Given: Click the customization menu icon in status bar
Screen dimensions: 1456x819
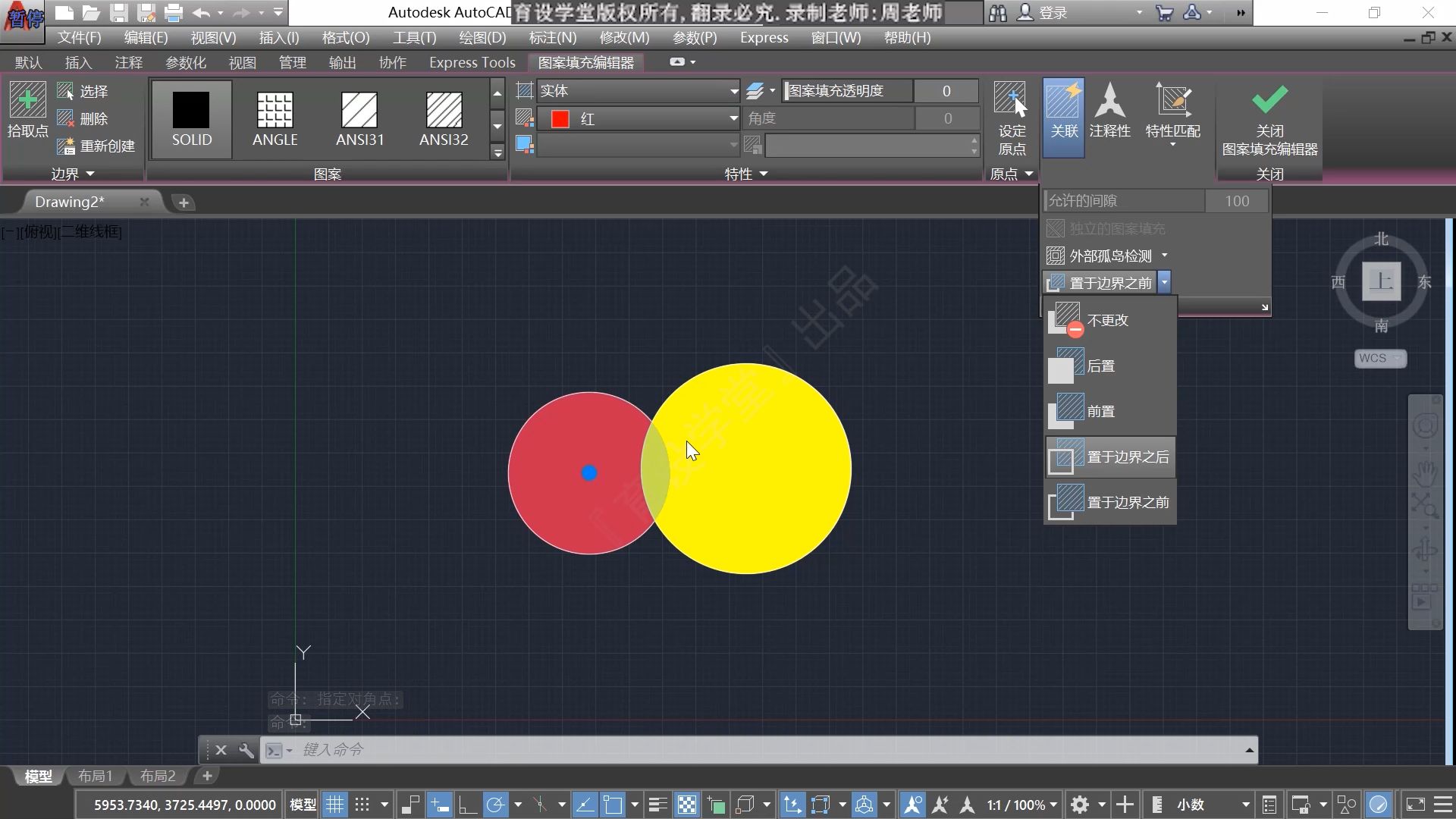Looking at the screenshot, I should click(1442, 805).
